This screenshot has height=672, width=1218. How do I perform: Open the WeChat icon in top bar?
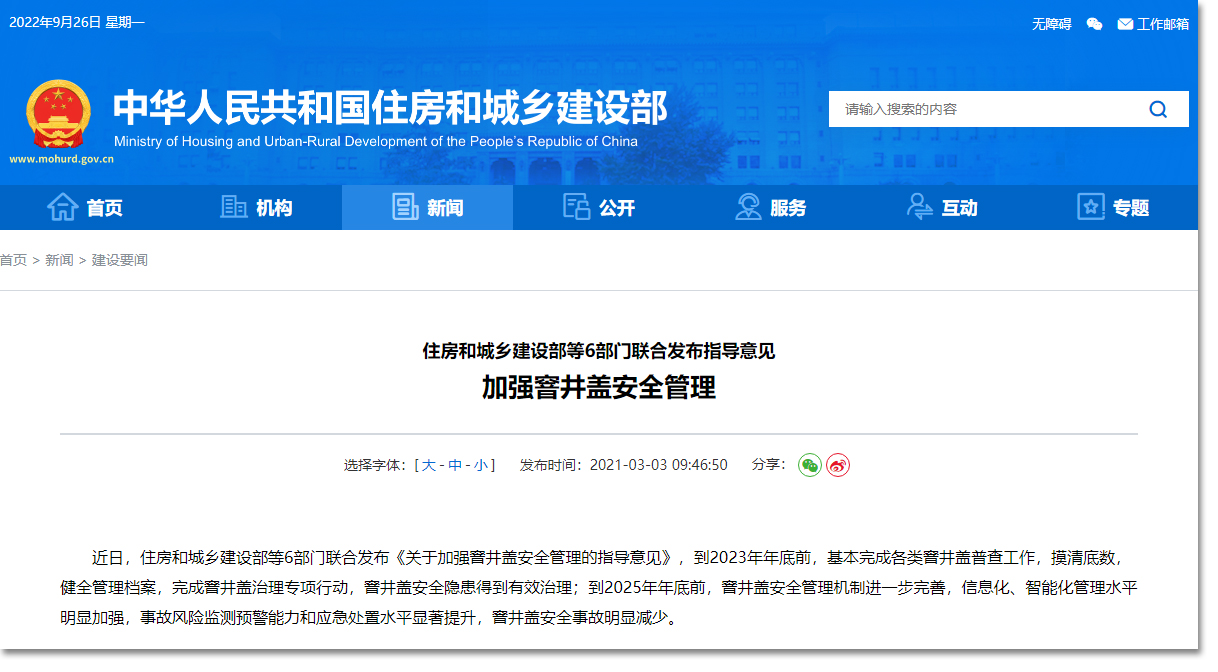[x=1094, y=24]
